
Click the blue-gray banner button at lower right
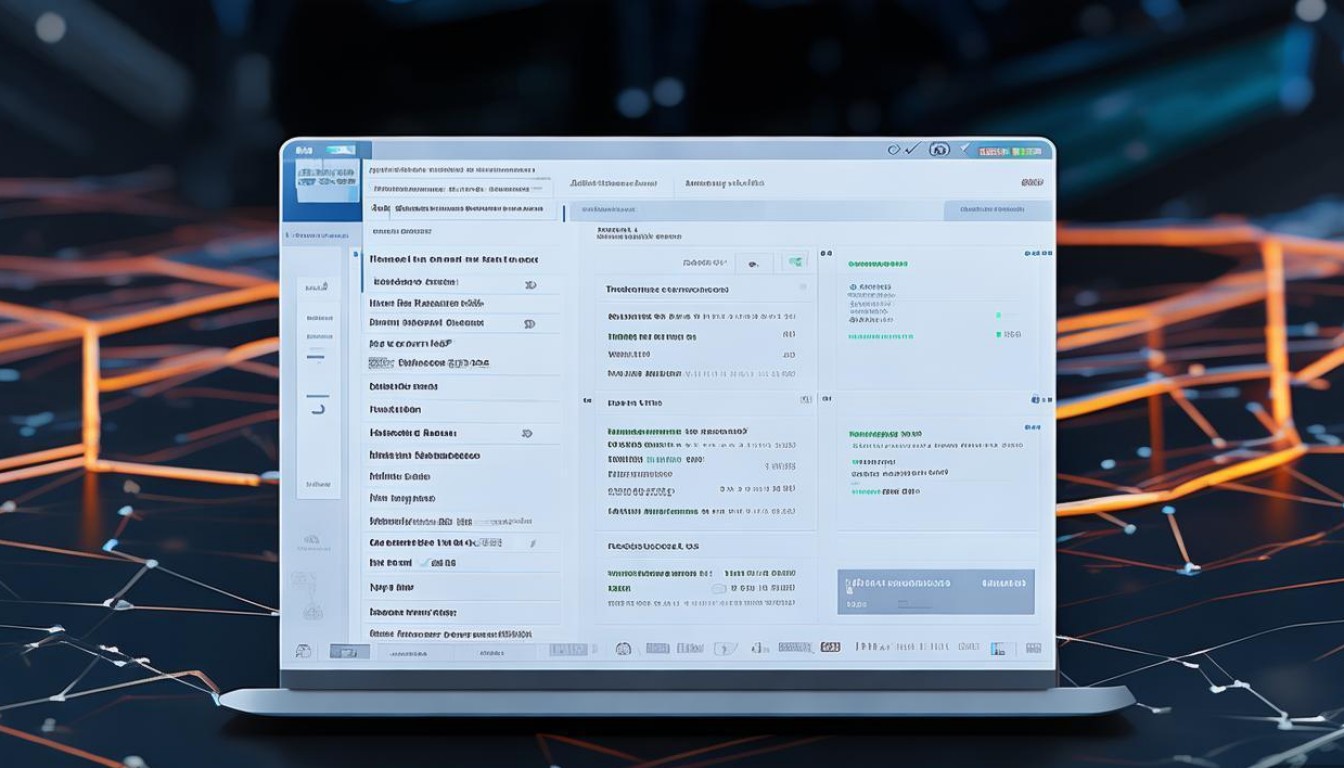(935, 592)
